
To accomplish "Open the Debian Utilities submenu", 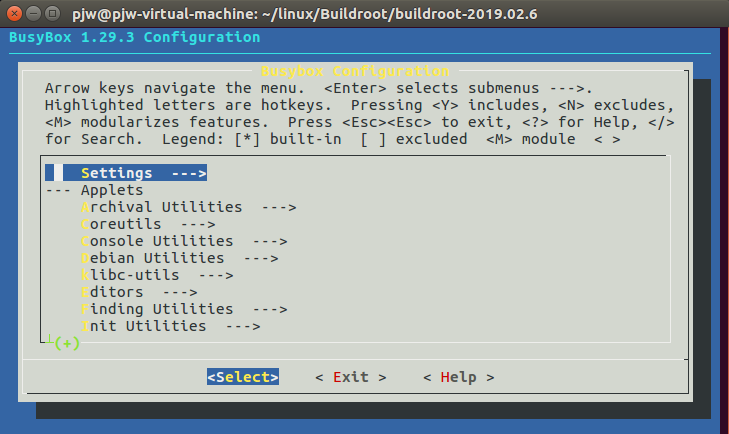I will [179, 258].
